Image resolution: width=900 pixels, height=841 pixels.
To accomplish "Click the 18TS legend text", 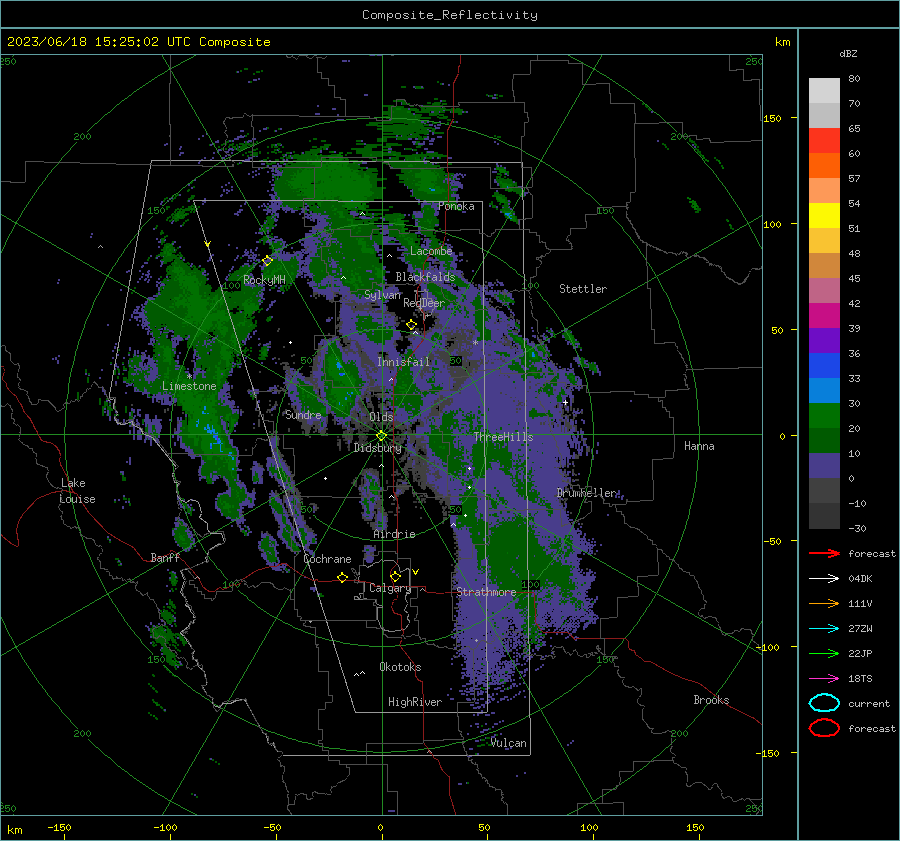I will coord(860,679).
